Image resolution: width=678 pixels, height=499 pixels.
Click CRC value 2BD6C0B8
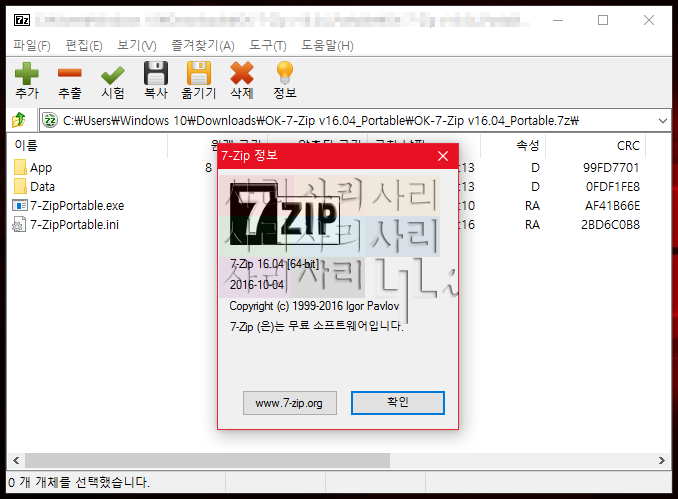(x=610, y=224)
